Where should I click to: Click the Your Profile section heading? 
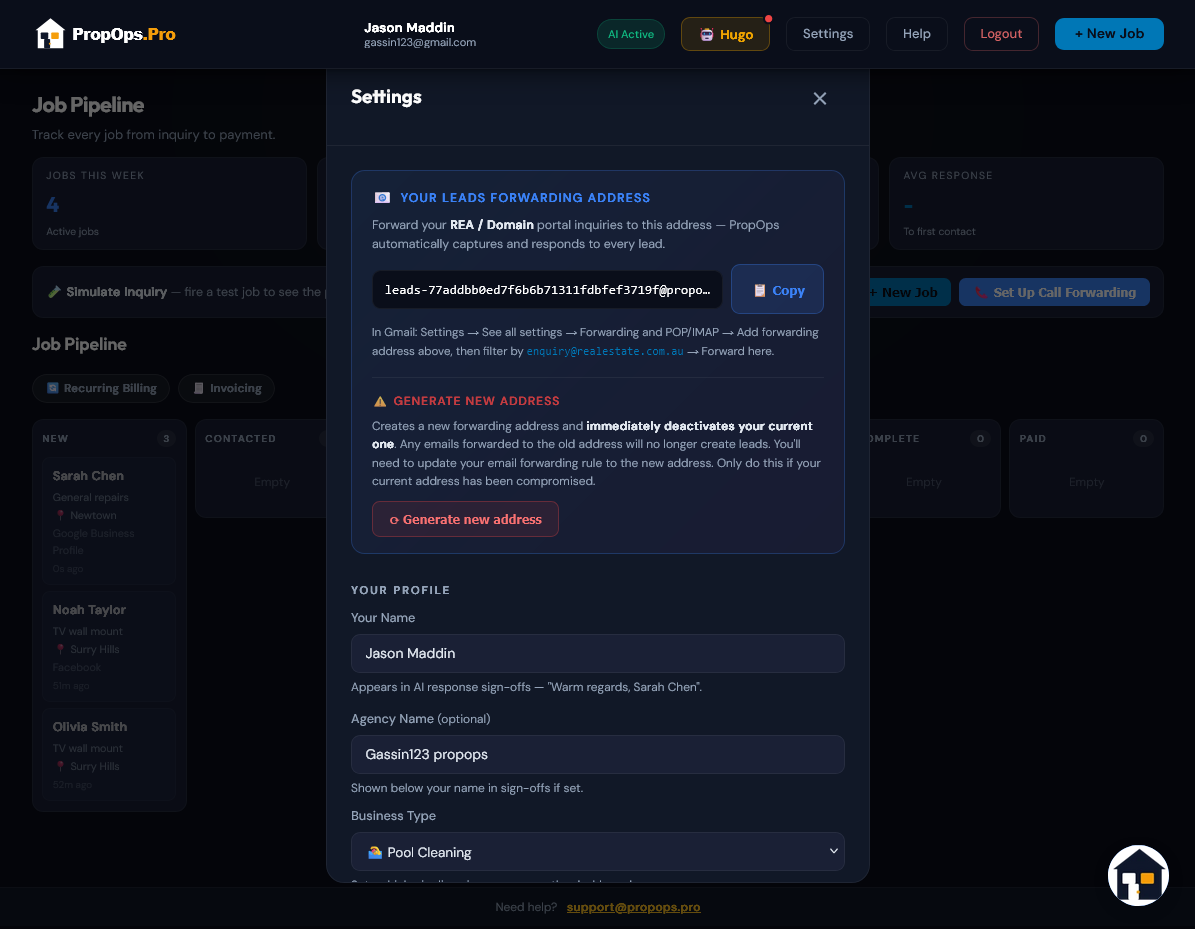coord(400,590)
